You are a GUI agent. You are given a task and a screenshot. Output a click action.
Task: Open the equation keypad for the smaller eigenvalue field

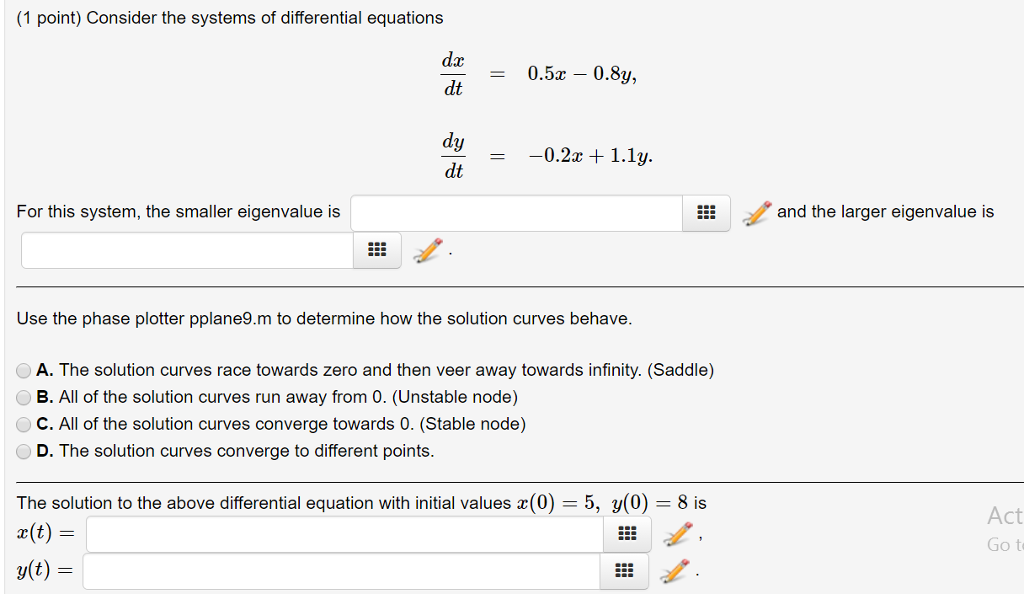[x=705, y=213]
